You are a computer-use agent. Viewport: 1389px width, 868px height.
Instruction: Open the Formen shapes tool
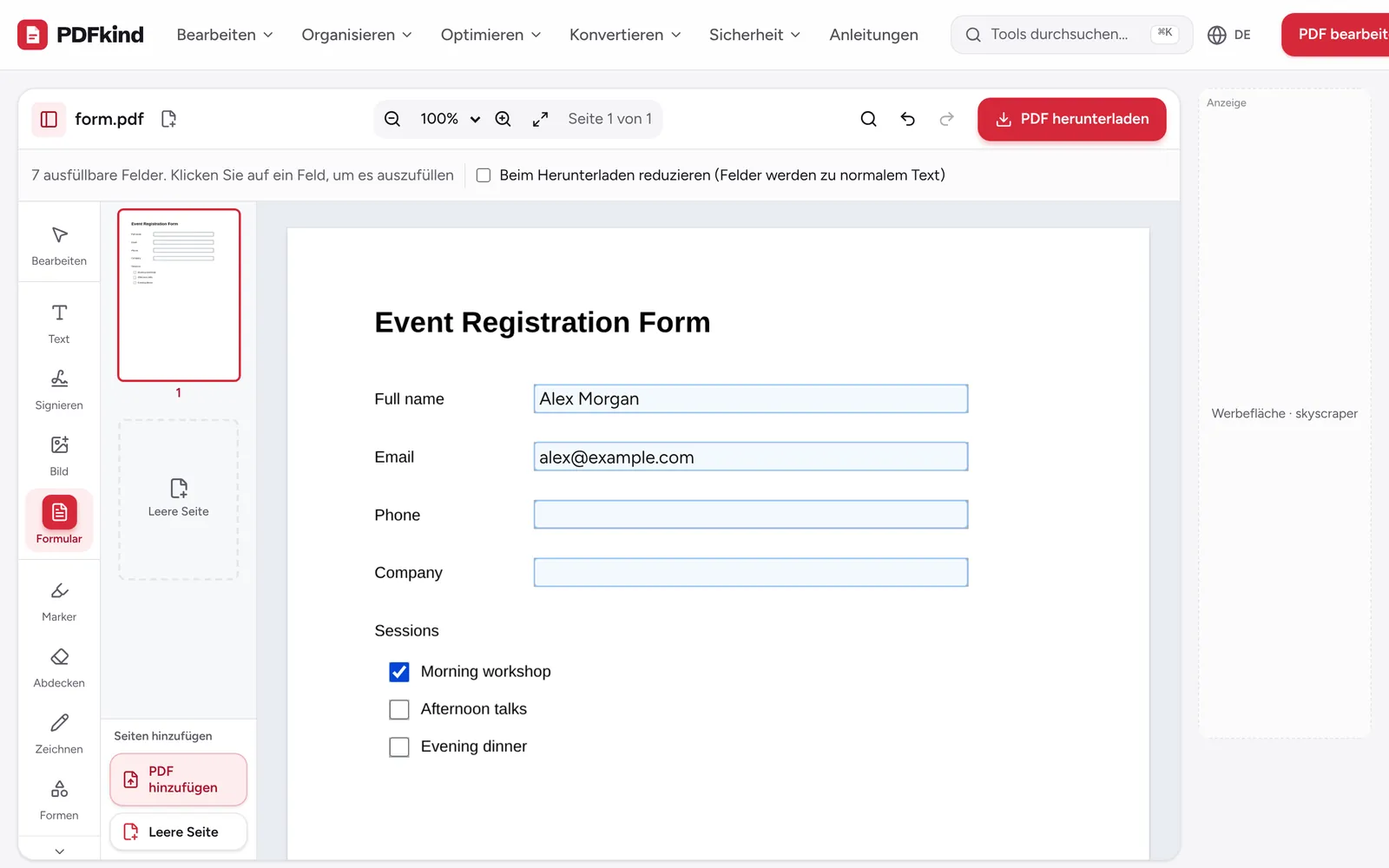click(59, 799)
